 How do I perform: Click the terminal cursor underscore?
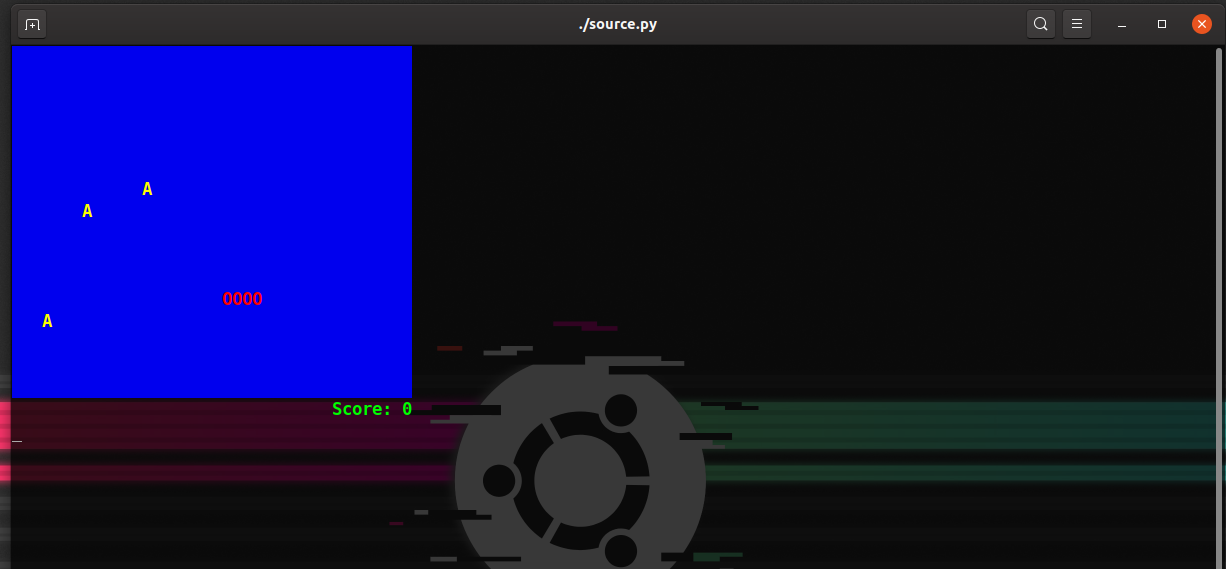click(x=17, y=441)
